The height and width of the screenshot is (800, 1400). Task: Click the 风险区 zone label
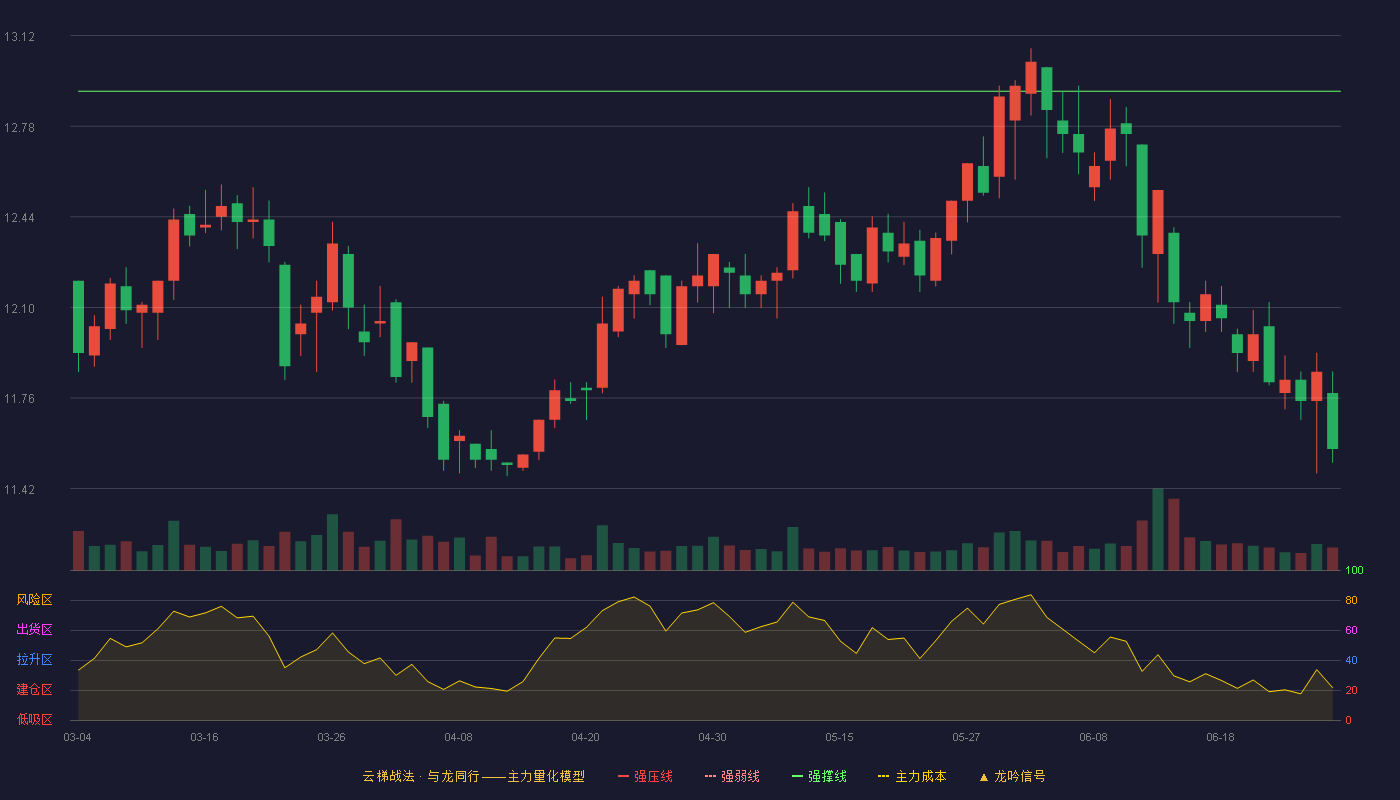point(34,600)
